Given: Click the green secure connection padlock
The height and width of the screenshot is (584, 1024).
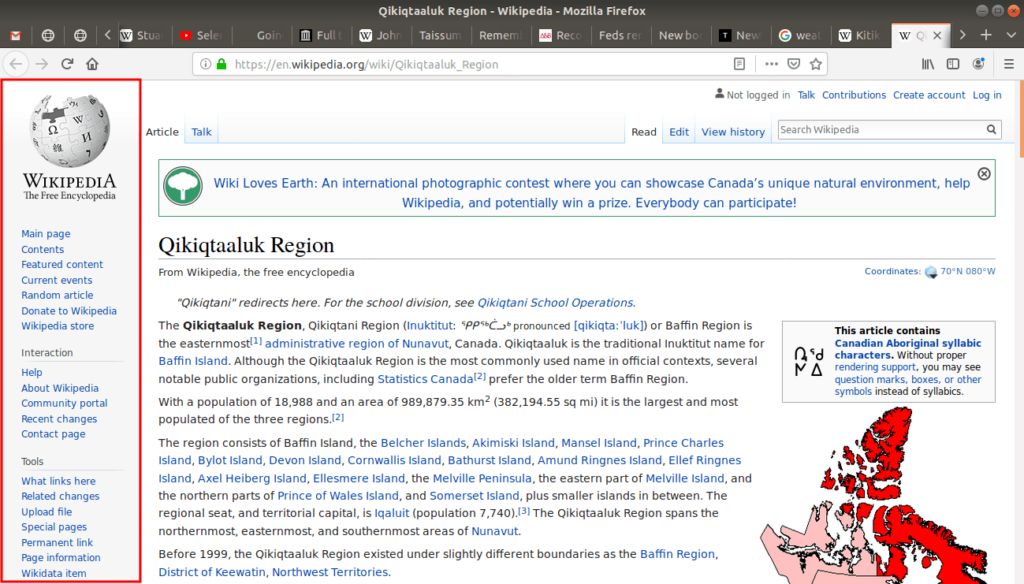Looking at the screenshot, I should (x=221, y=64).
